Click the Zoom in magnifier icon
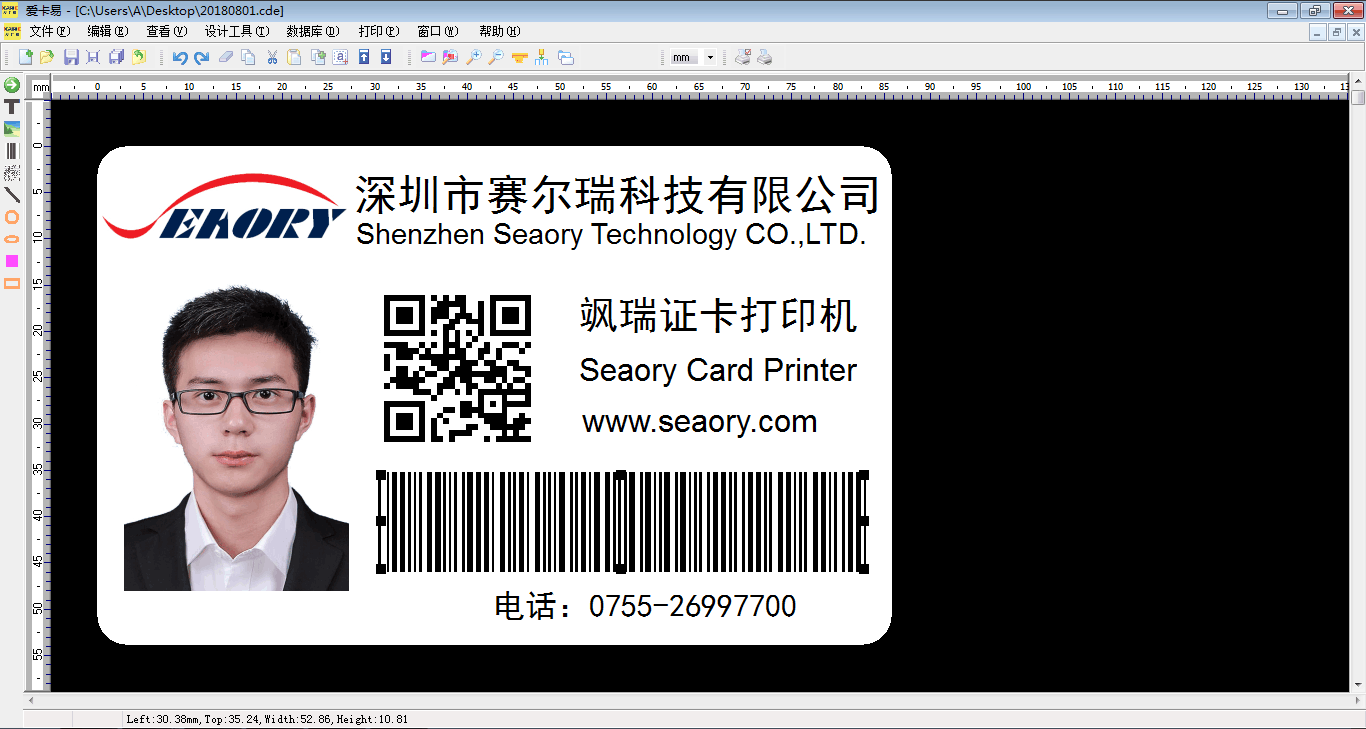This screenshot has width=1366, height=729. tap(473, 58)
